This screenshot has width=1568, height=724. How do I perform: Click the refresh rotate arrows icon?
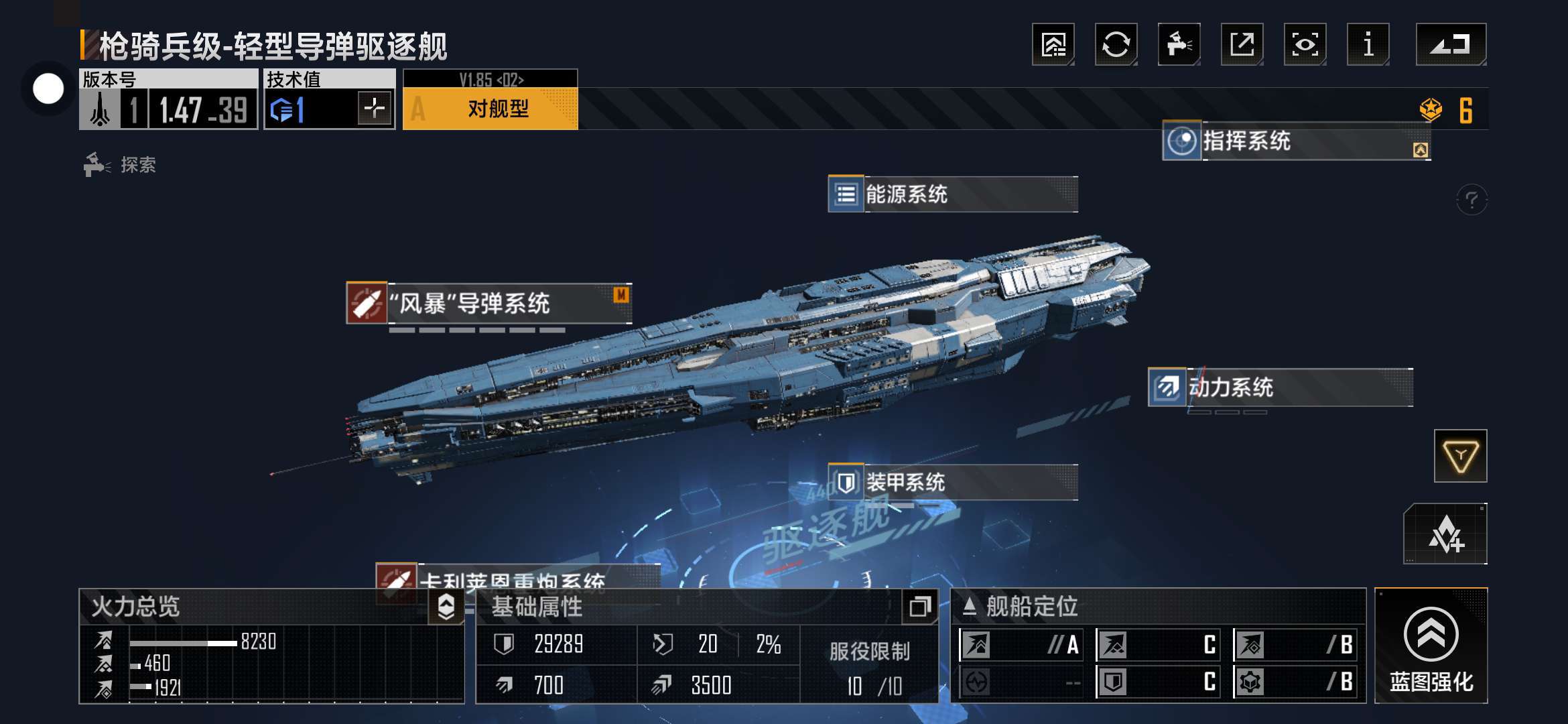pos(1116,44)
